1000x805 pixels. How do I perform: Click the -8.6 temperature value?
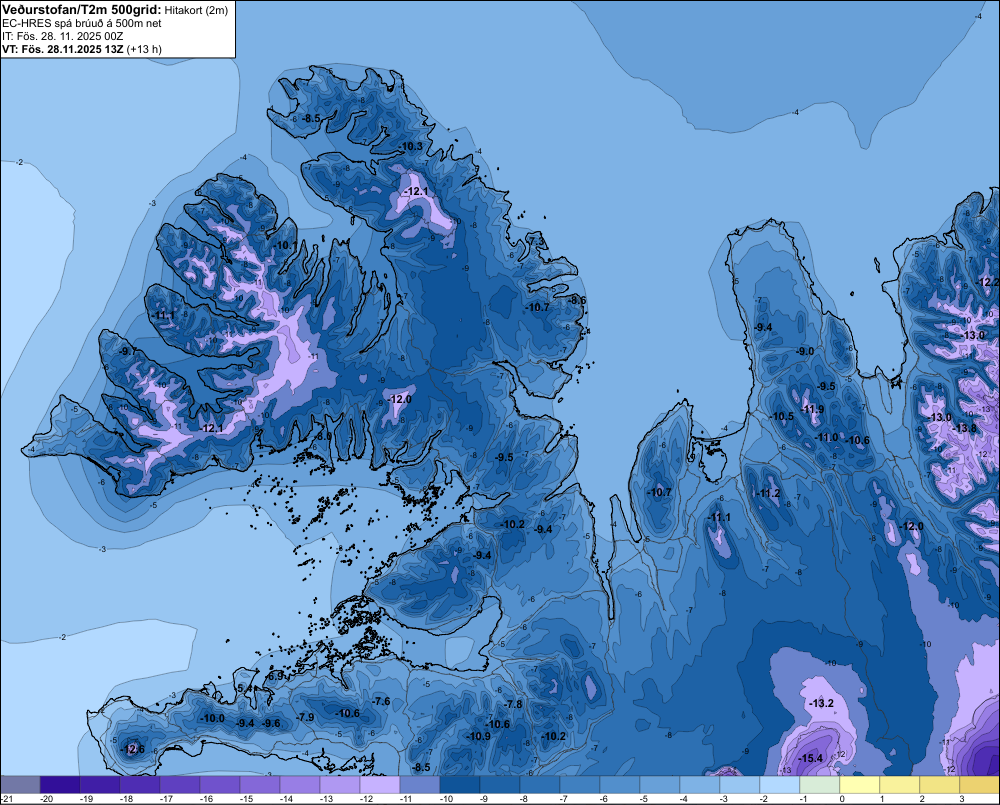pos(577,300)
